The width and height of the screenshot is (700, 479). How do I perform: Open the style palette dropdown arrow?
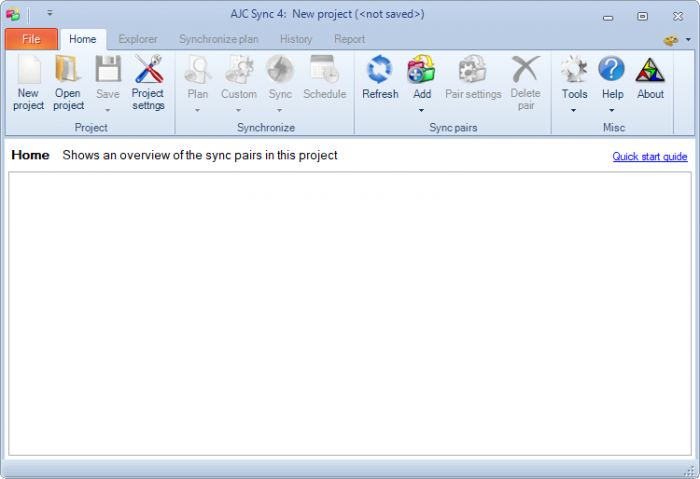point(688,40)
